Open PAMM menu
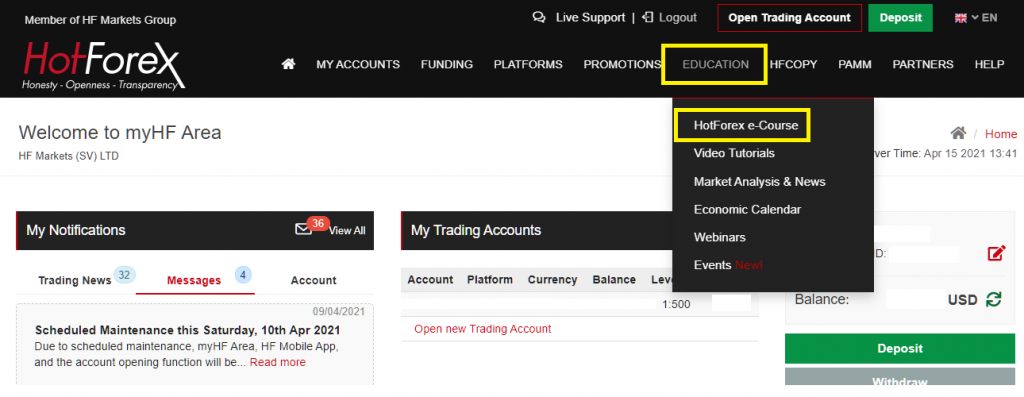This screenshot has width=1024, height=397. tap(855, 65)
